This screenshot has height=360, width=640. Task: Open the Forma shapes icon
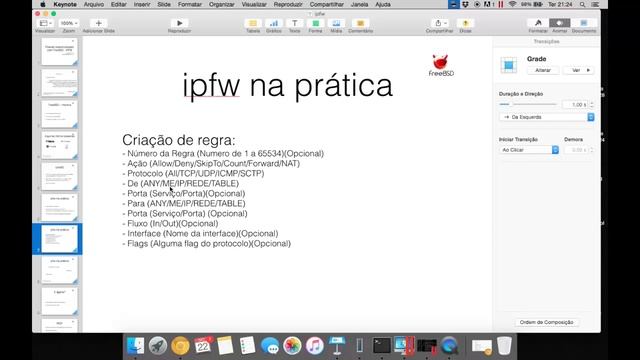(x=316, y=23)
